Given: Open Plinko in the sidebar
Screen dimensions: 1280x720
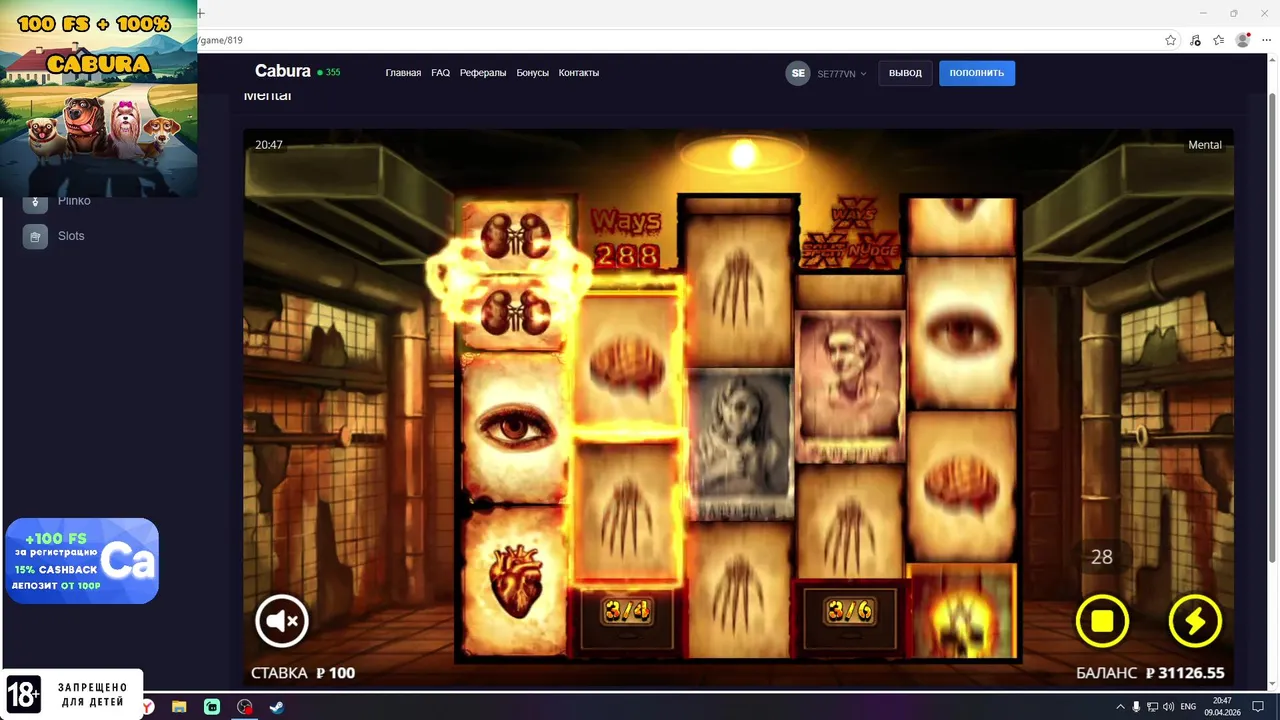Looking at the screenshot, I should tap(74, 201).
